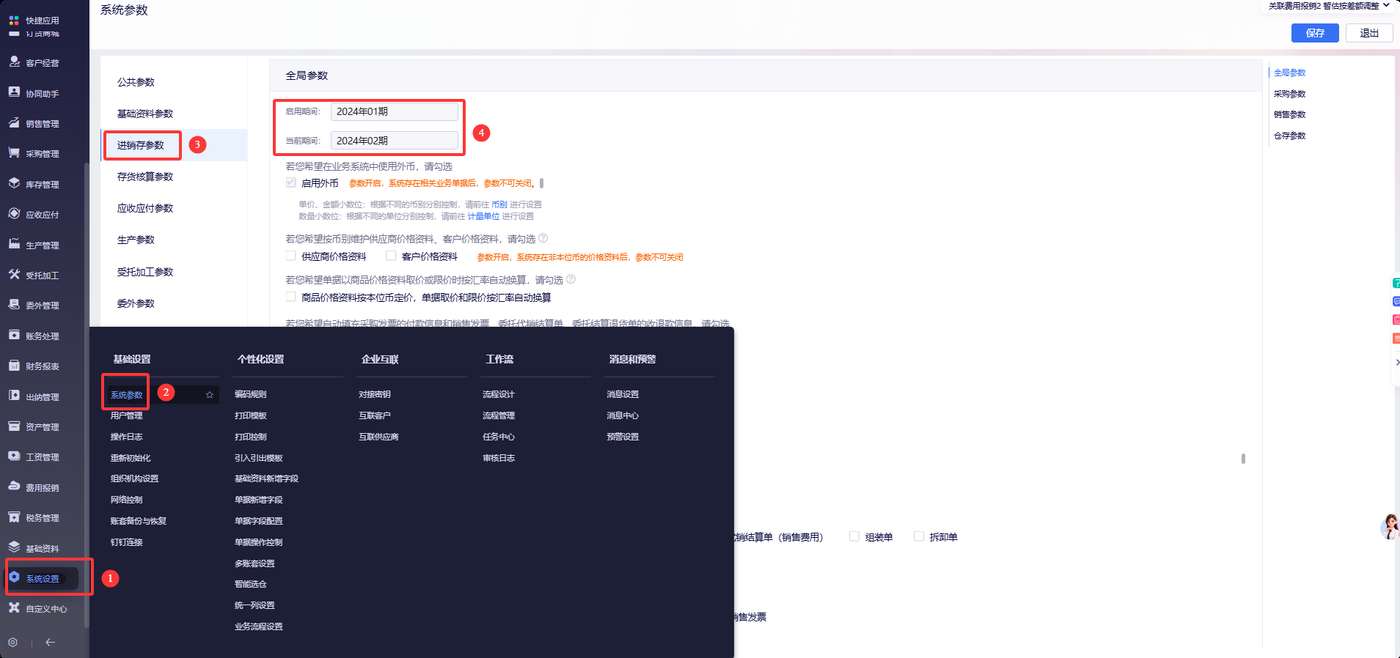Open the 库存管理 sidebar icon
Viewport: 1400px width, 658px height.
[14, 184]
